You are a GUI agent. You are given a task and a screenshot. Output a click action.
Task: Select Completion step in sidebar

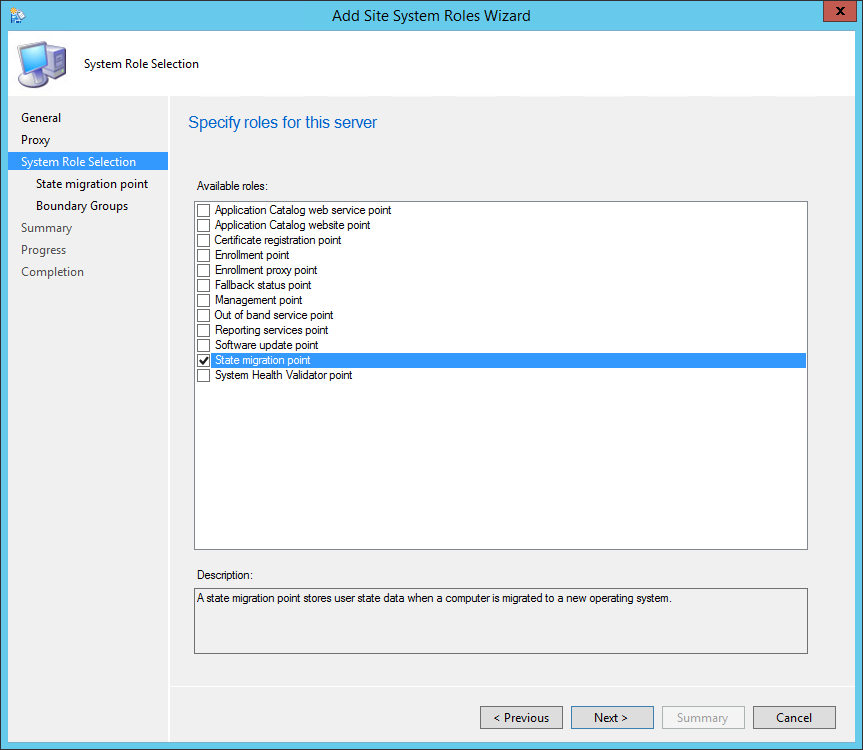[x=52, y=272]
